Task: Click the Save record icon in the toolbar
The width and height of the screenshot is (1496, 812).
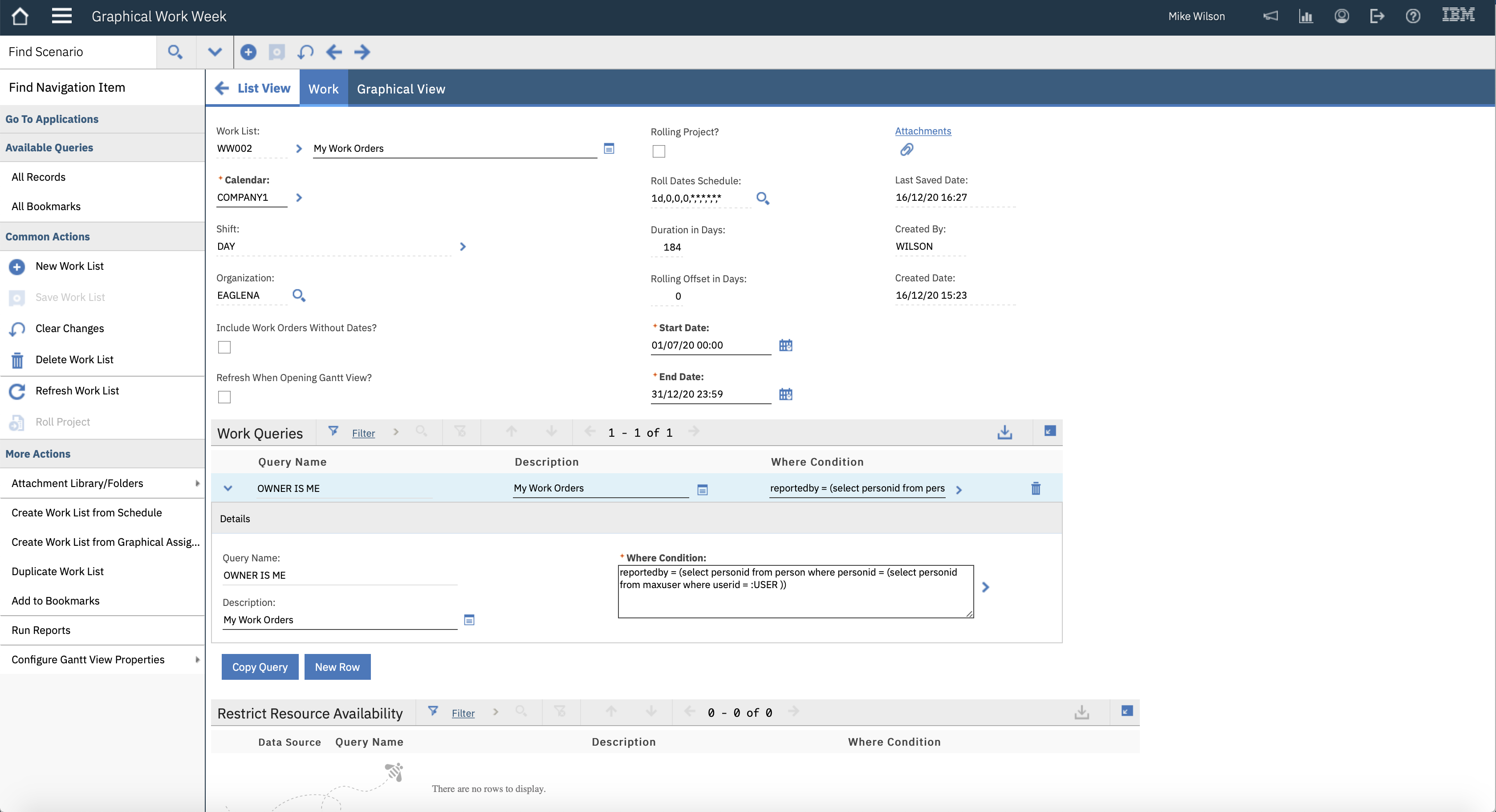Action: pyautogui.click(x=276, y=52)
